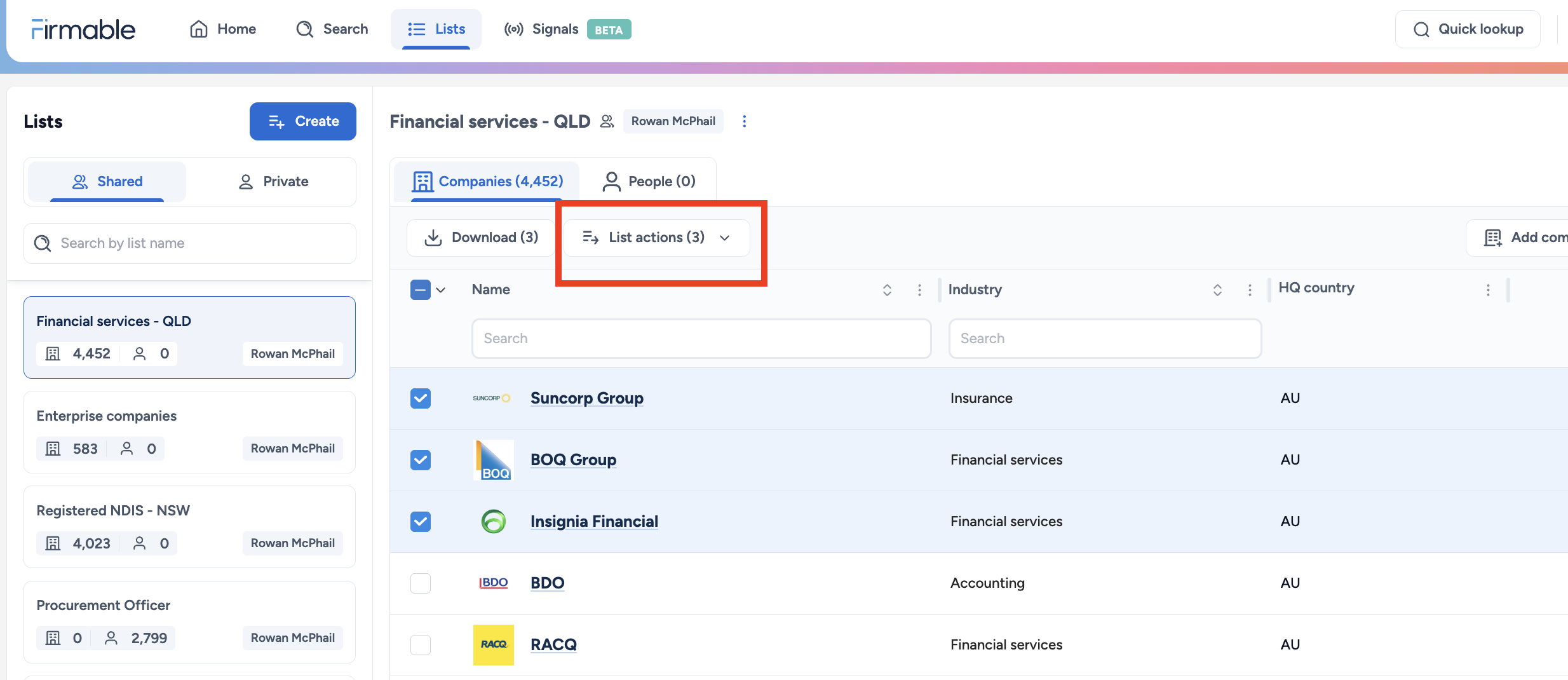
Task: Click the Create list button
Action: click(303, 121)
